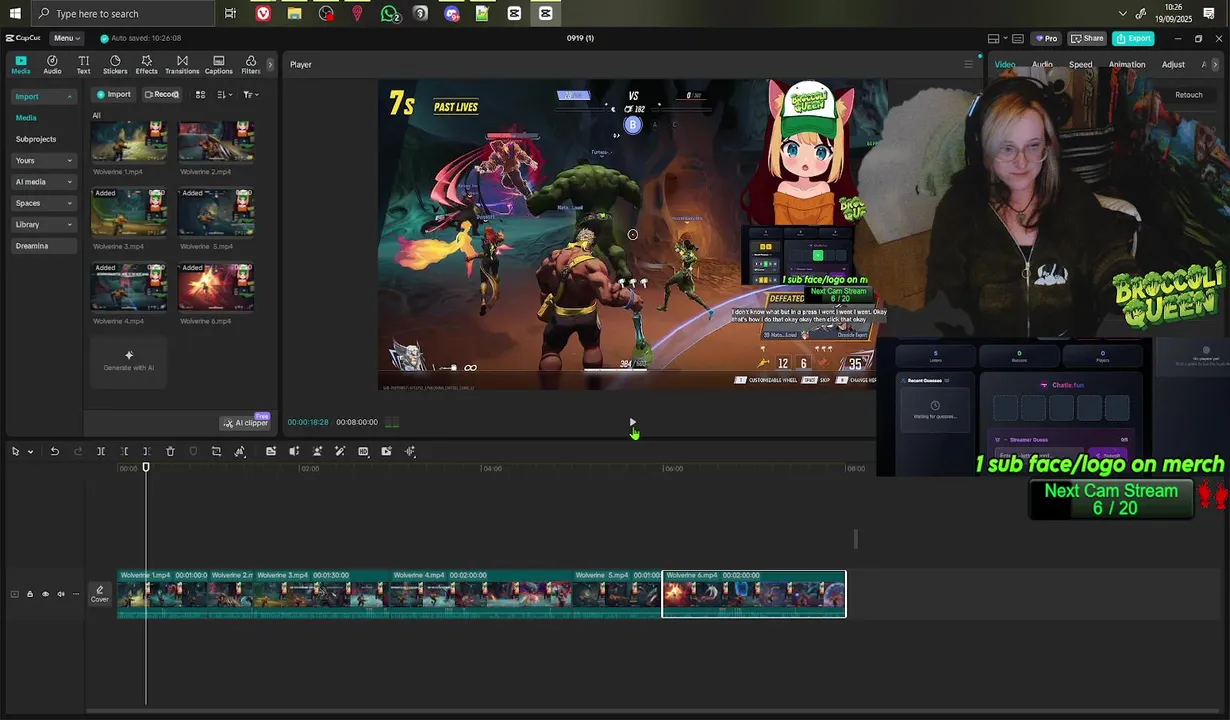
Task: Click the timeline playhead handle at the ruler
Action: pos(146,467)
